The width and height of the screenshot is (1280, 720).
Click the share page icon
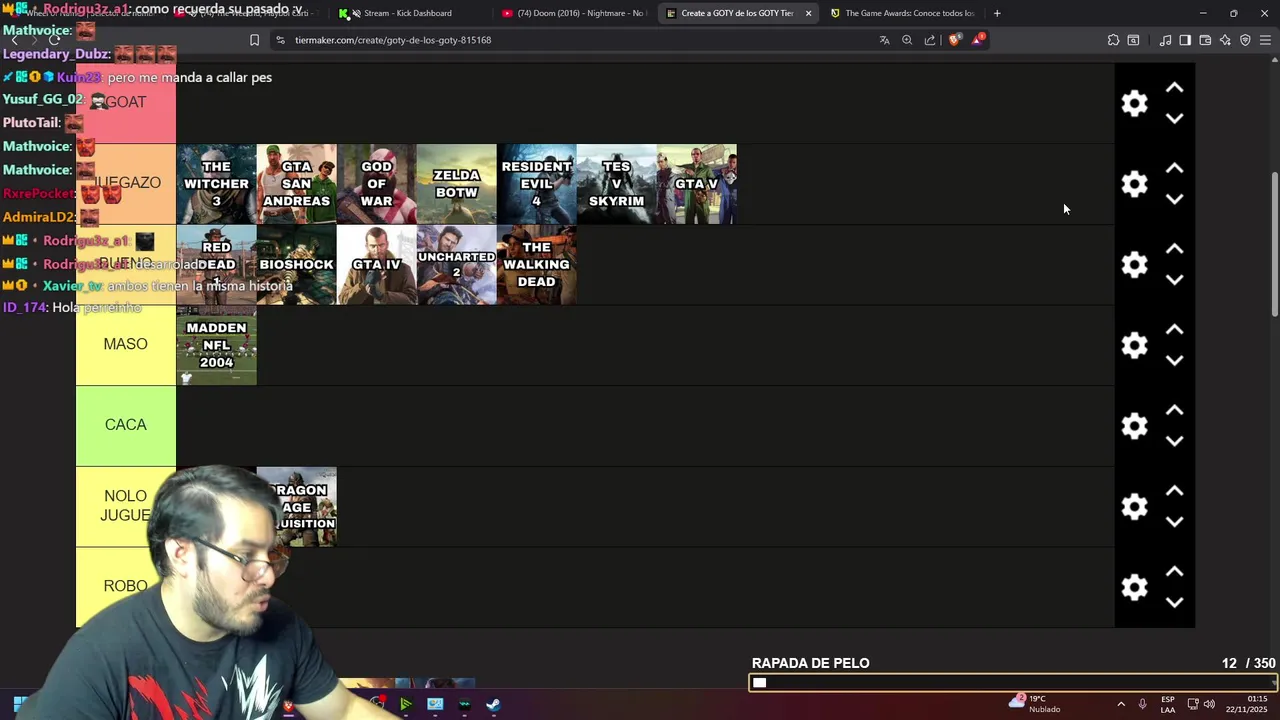[930, 40]
